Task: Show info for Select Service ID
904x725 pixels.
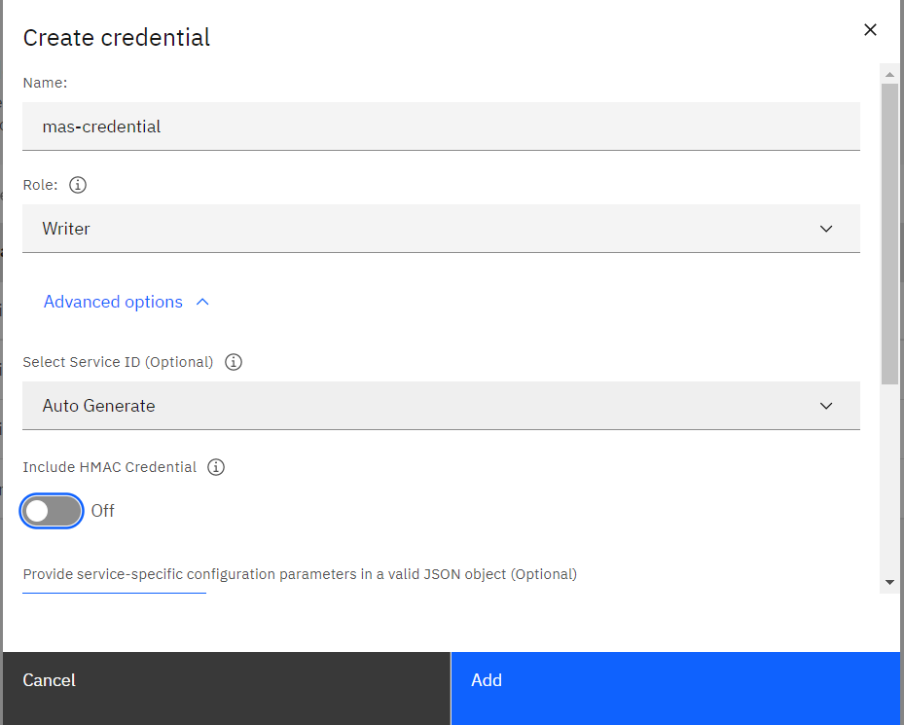Action: [x=233, y=362]
